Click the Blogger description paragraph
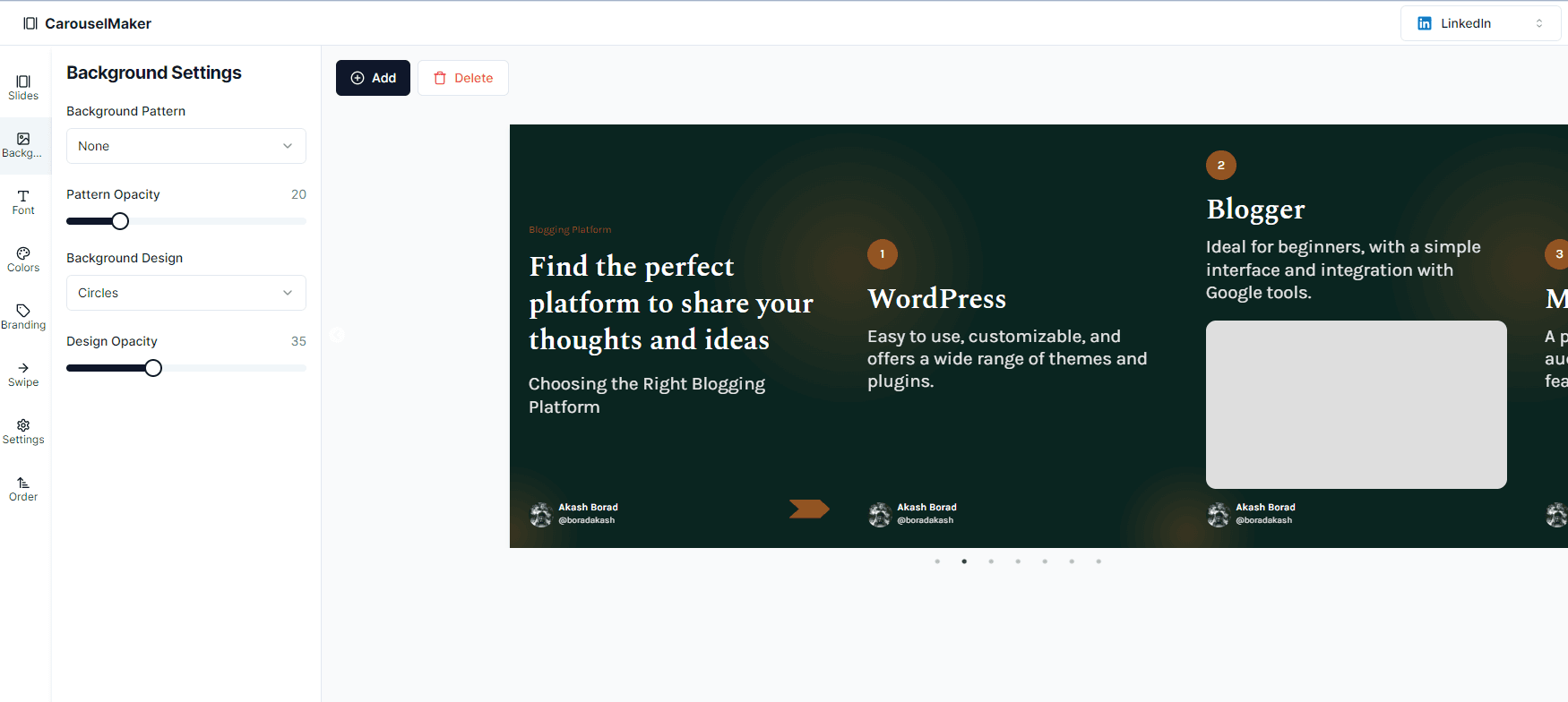The image size is (1568, 702). click(1343, 270)
